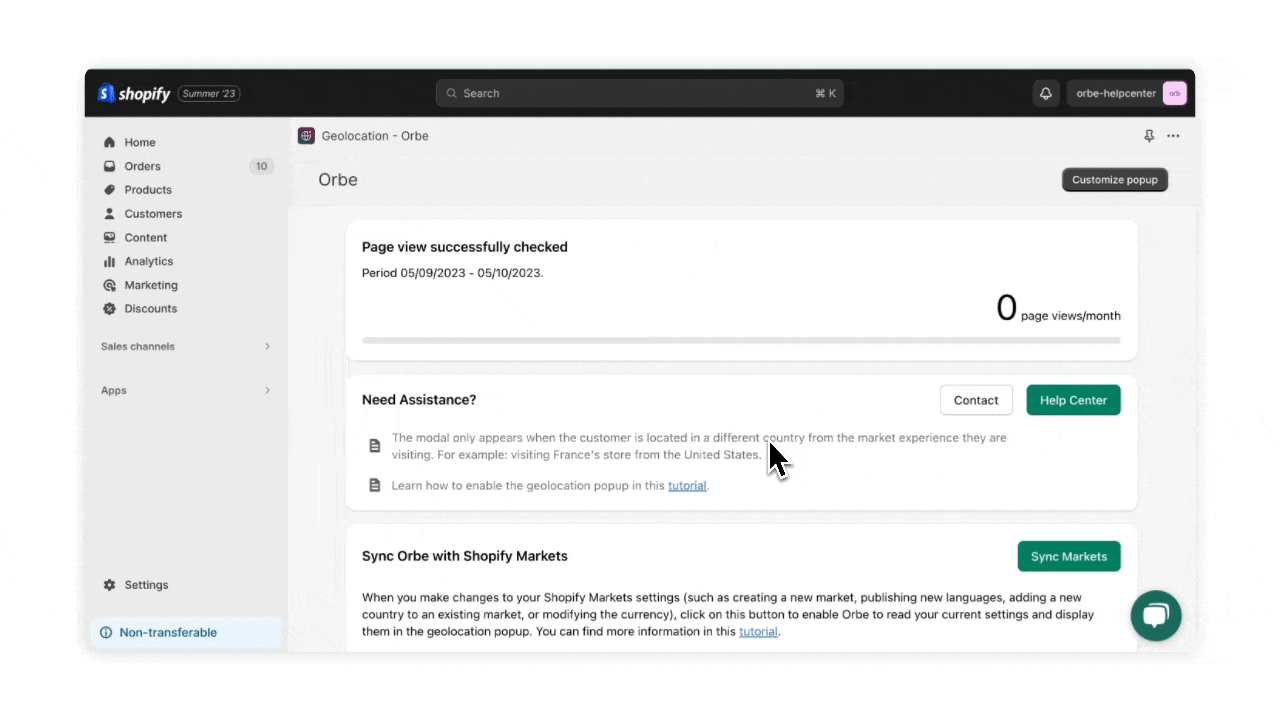Click the Geolocation - Orbe app icon

[306, 136]
